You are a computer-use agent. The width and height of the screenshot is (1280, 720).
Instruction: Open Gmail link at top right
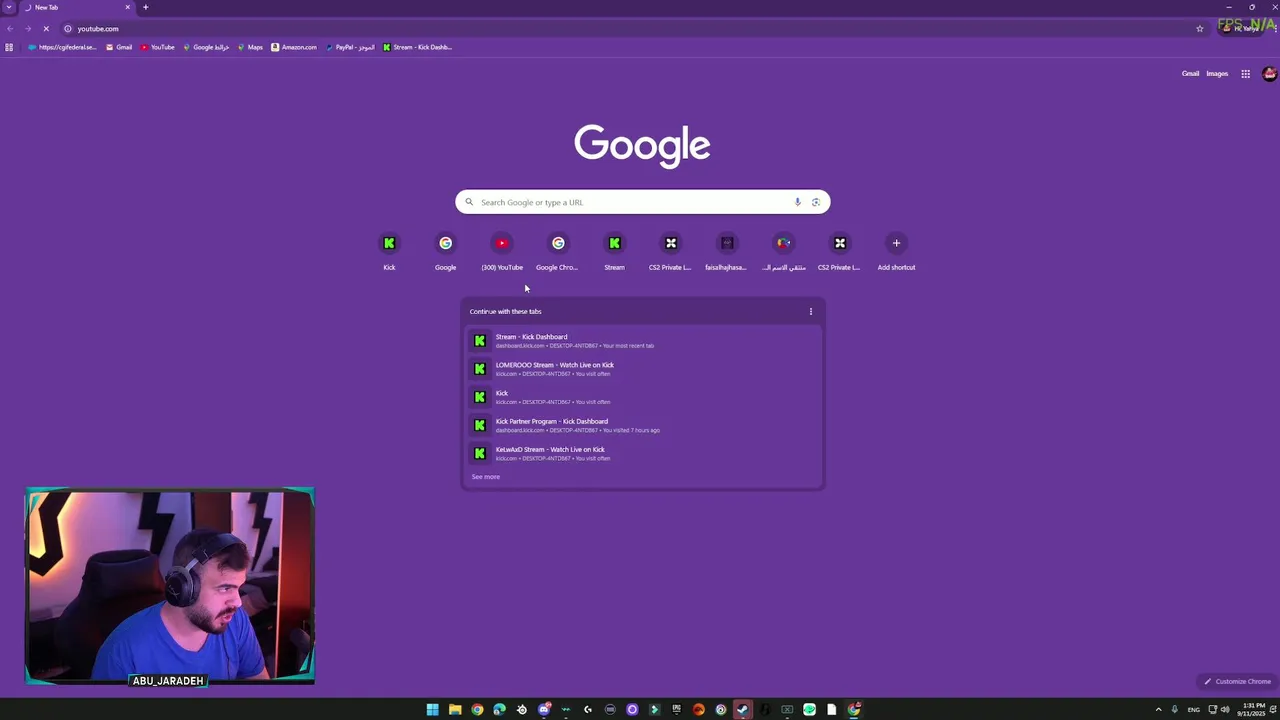[x=1190, y=74]
